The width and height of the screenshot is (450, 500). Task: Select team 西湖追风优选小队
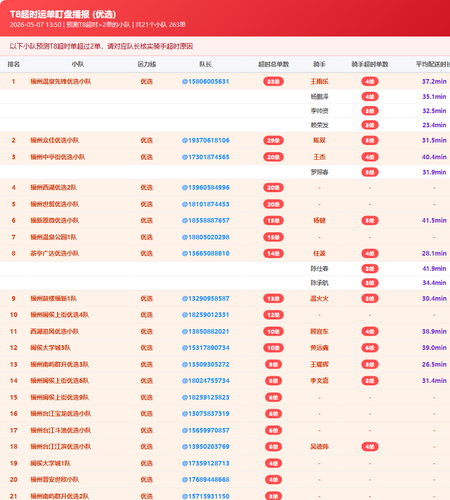point(55,331)
